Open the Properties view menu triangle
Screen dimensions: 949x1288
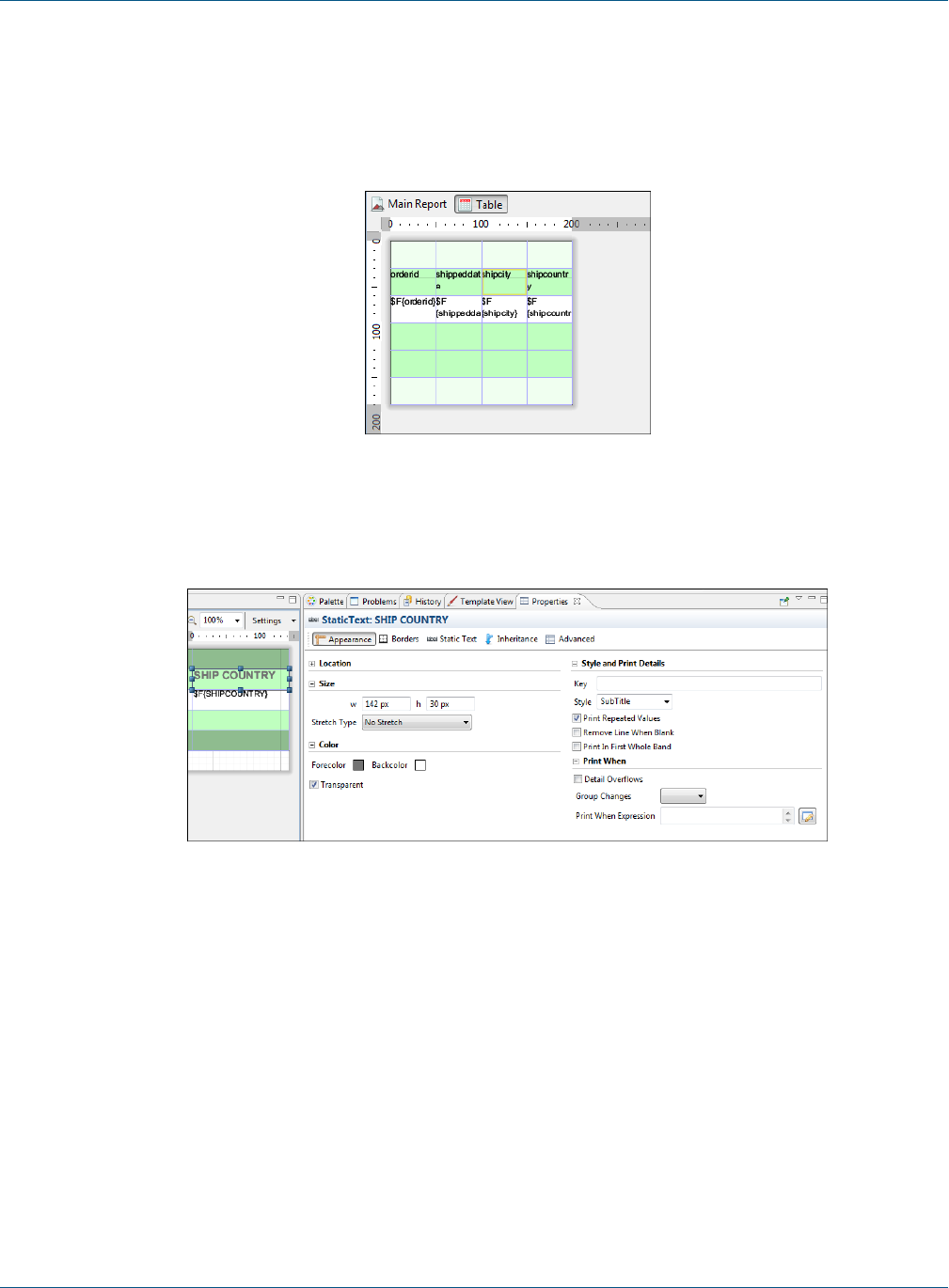[799, 598]
